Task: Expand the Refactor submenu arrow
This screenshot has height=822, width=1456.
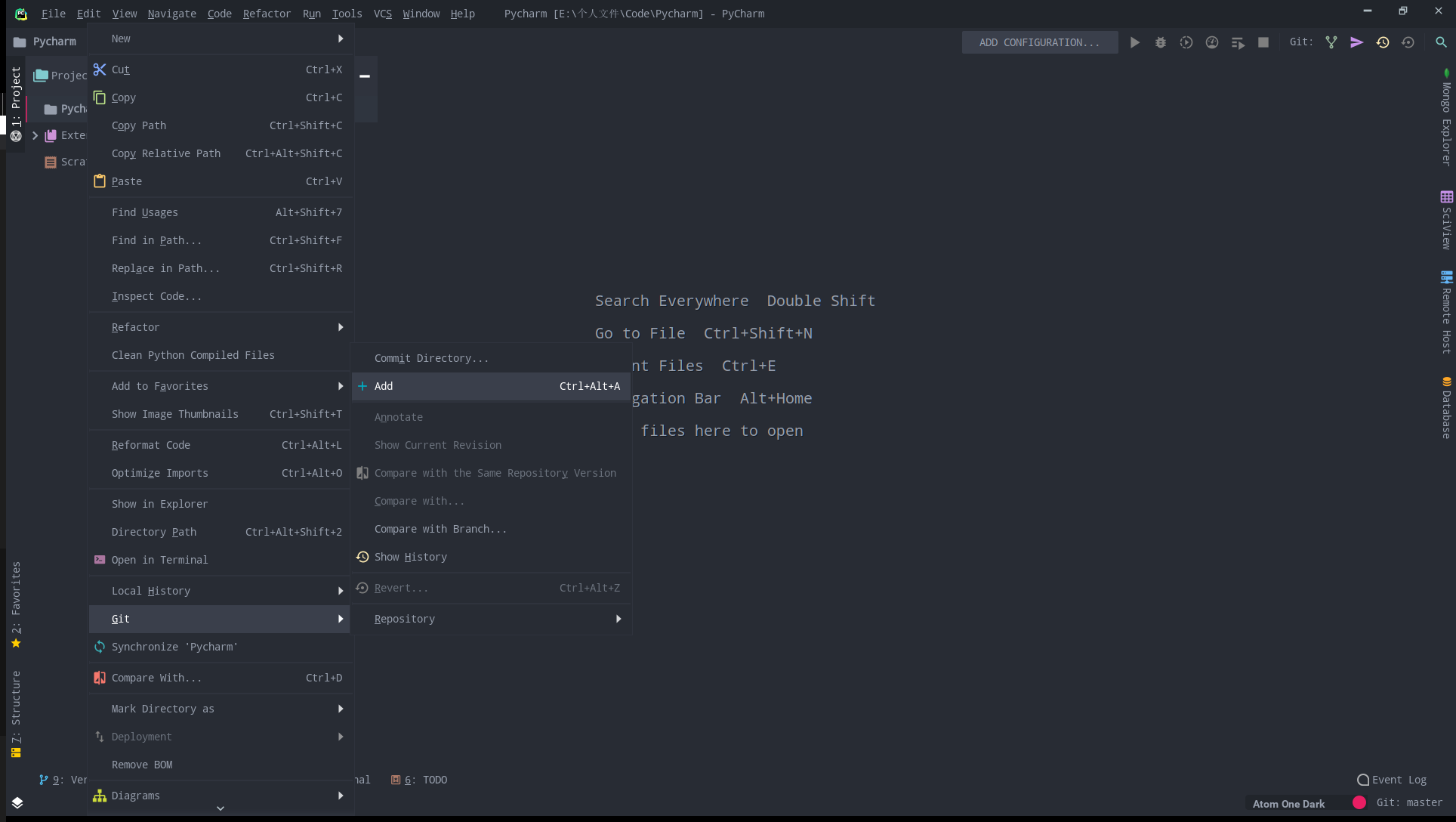Action: point(340,326)
